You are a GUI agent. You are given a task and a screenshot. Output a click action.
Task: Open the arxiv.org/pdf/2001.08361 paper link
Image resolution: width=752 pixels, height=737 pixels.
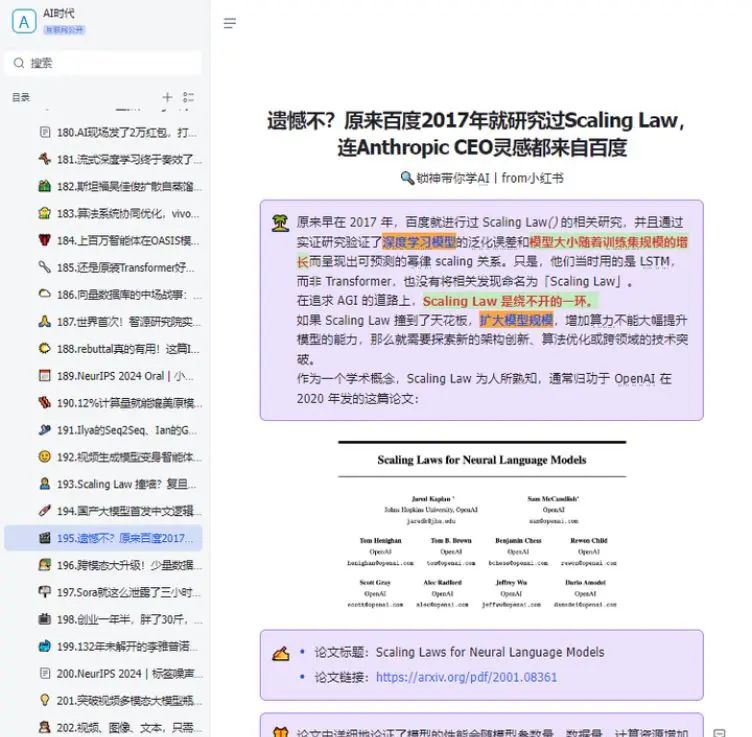[466, 677]
